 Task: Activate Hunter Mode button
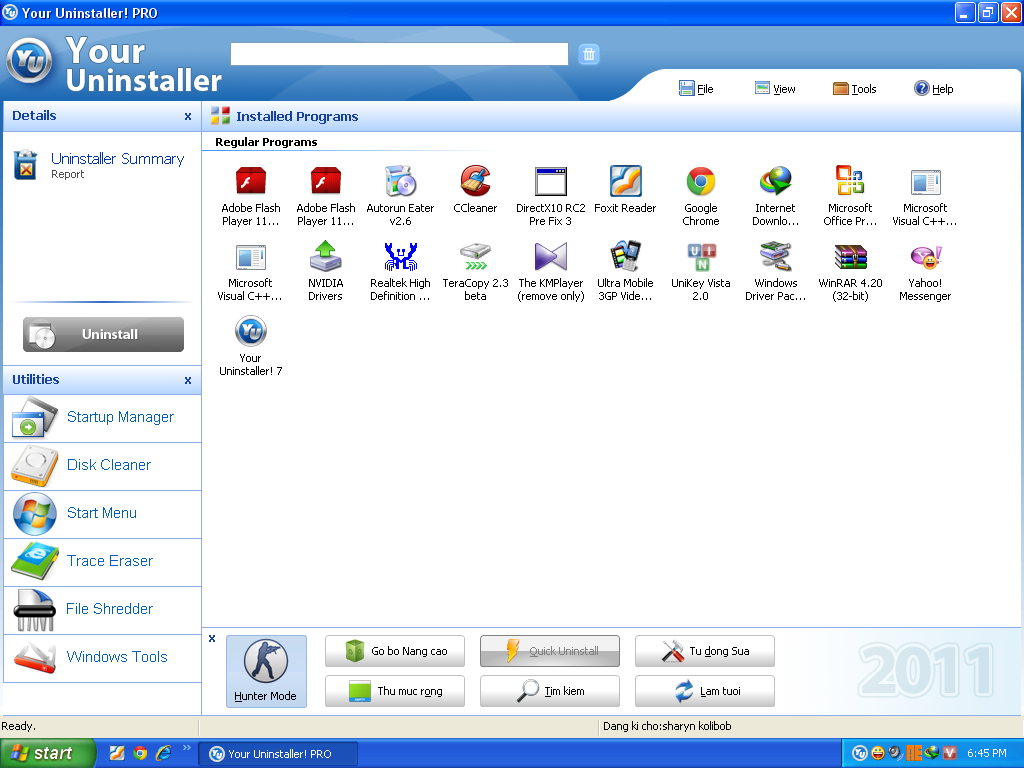[266, 671]
